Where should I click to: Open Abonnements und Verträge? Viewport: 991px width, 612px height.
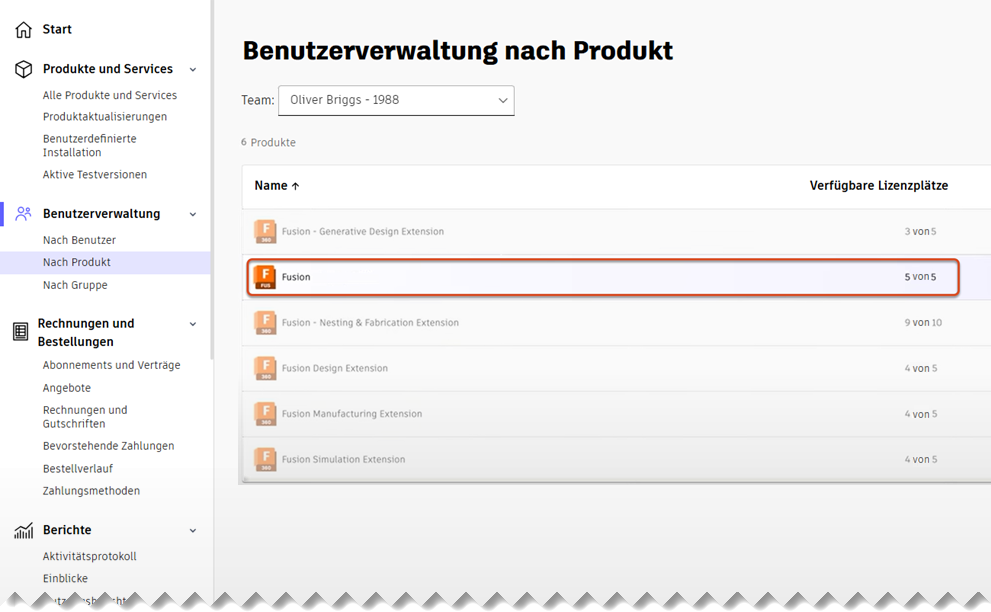pos(111,365)
